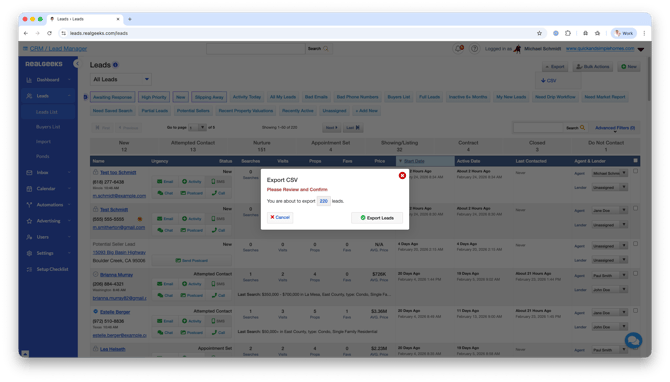Viewport: 670px width, 382px height.
Task: Open Lender dropdown John Doe for Estelle Berger
Action: pos(609,327)
